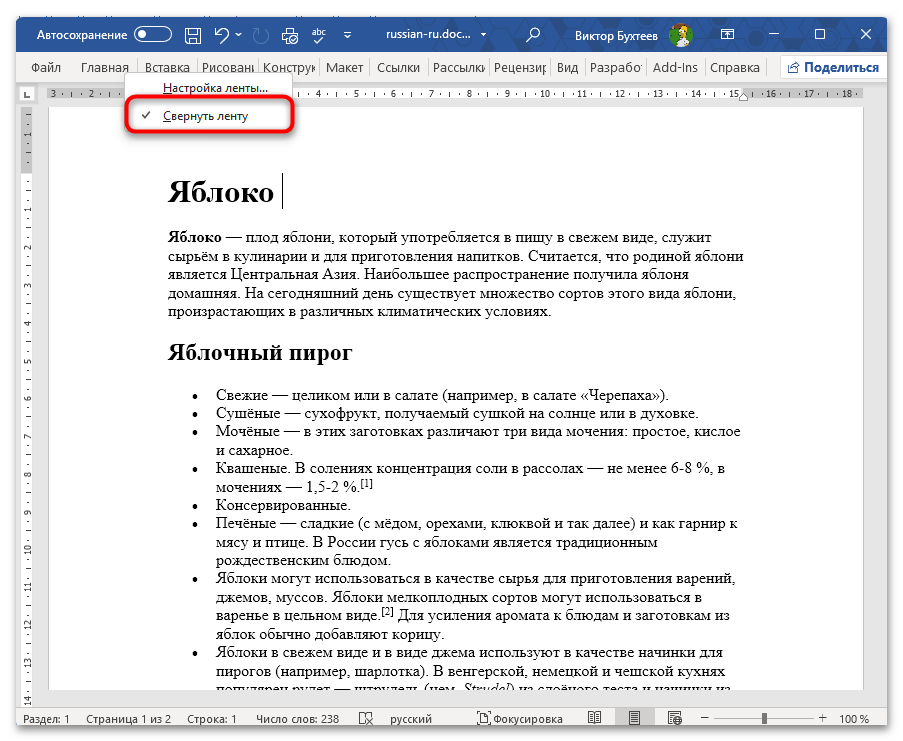Click the Консервированные bullet line
903x741 pixels.
click(x=283, y=505)
